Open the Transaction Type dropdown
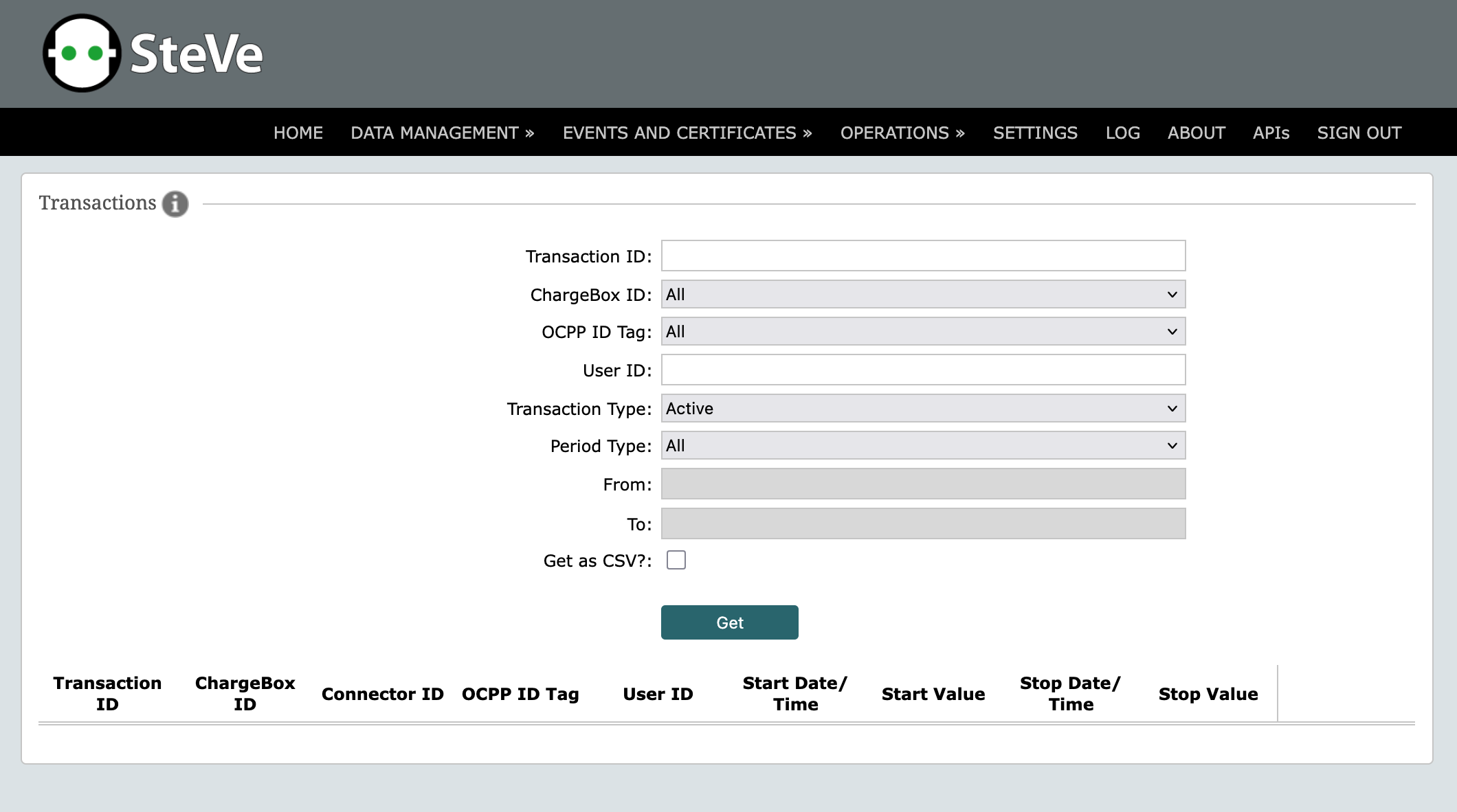This screenshot has height=812, width=1457. pos(923,409)
